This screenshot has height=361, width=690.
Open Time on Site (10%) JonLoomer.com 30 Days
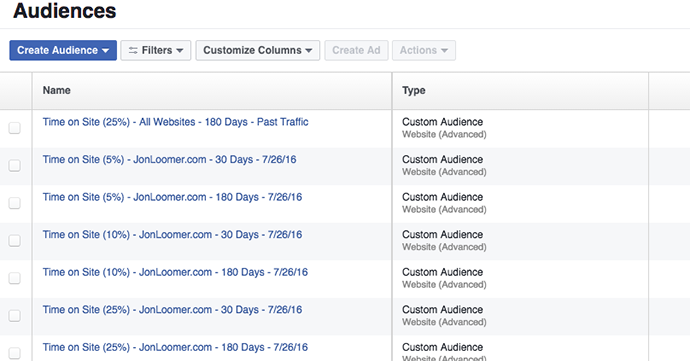click(172, 234)
